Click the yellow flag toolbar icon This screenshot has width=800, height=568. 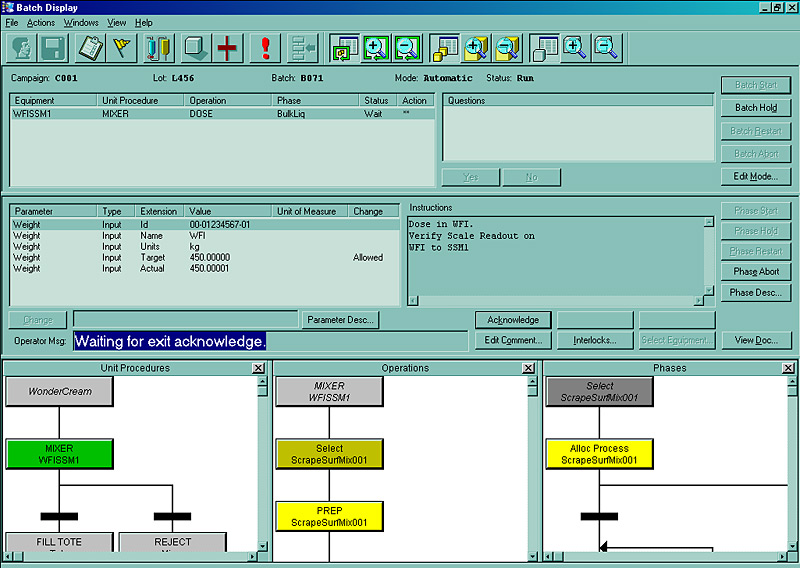coord(121,48)
